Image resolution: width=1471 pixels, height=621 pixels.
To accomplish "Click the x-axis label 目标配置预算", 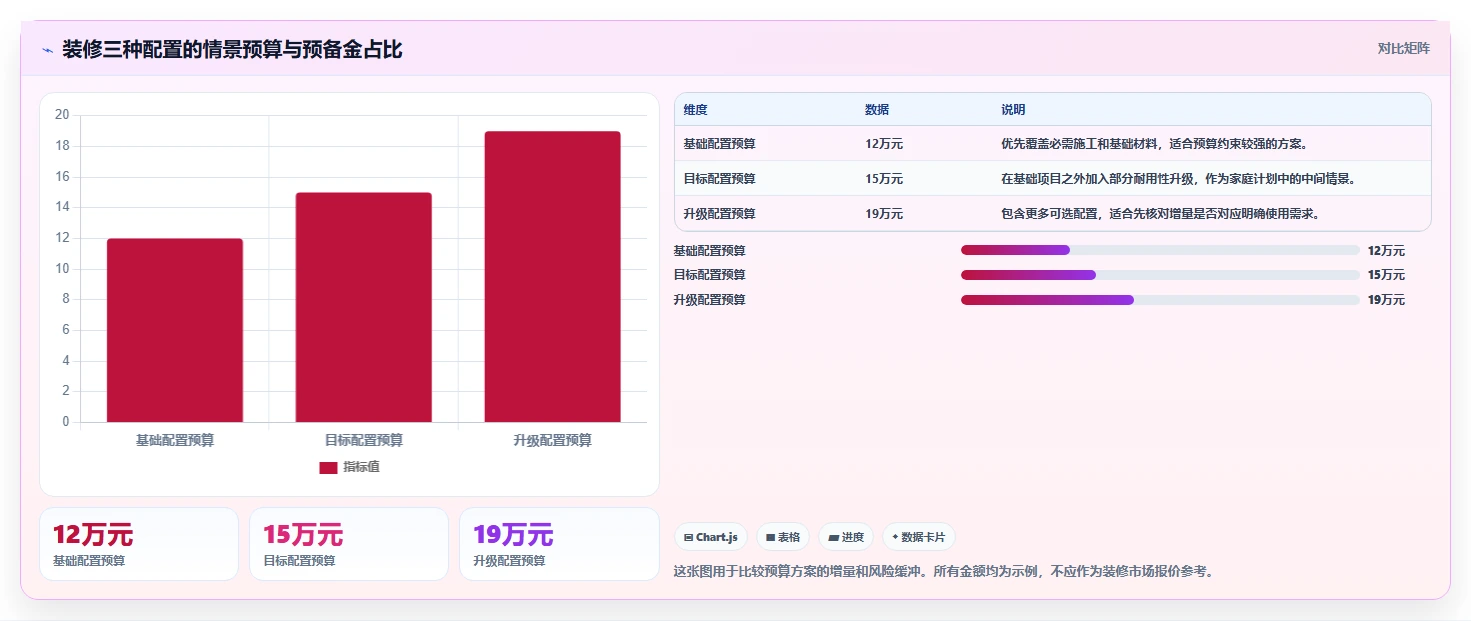I will [x=364, y=440].
